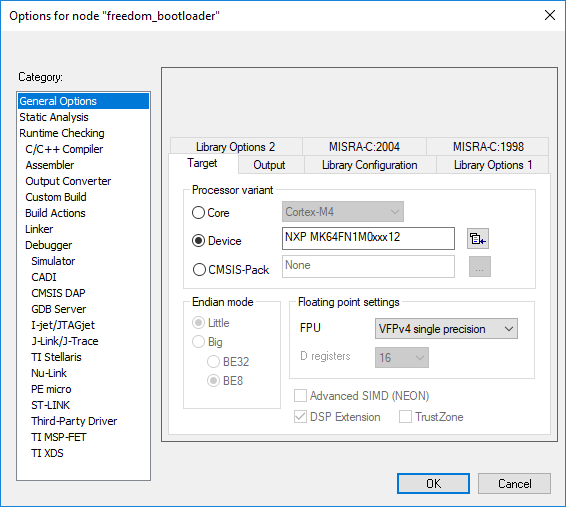
Task: Click the CMSIS-Pack browse ellipsis button
Action: (x=479, y=266)
